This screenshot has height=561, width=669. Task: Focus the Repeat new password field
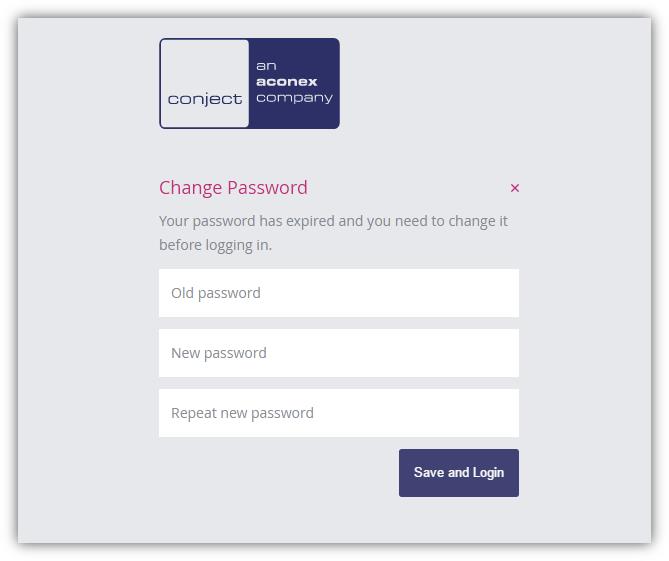[338, 413]
